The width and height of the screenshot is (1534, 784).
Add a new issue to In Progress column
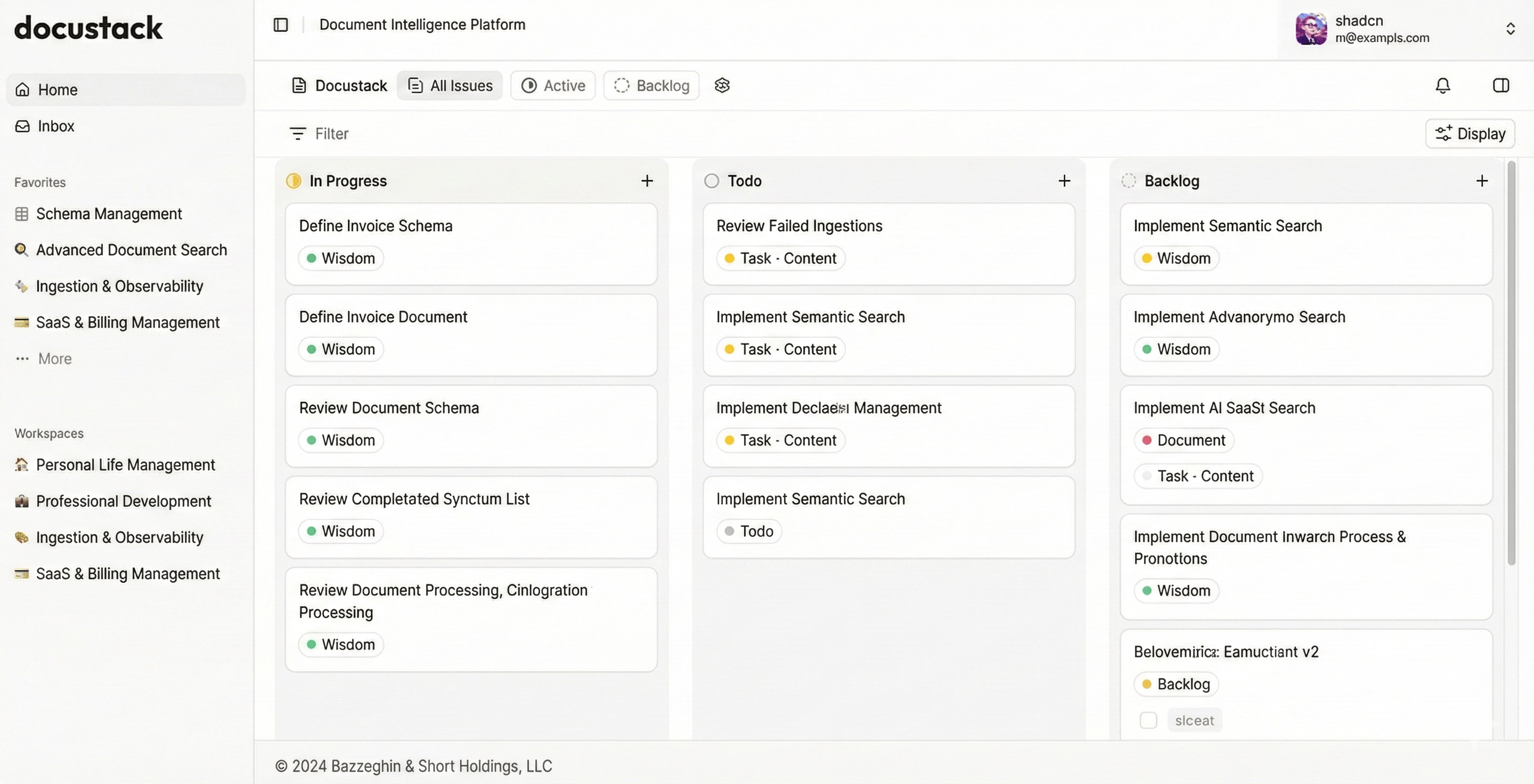pyautogui.click(x=647, y=181)
